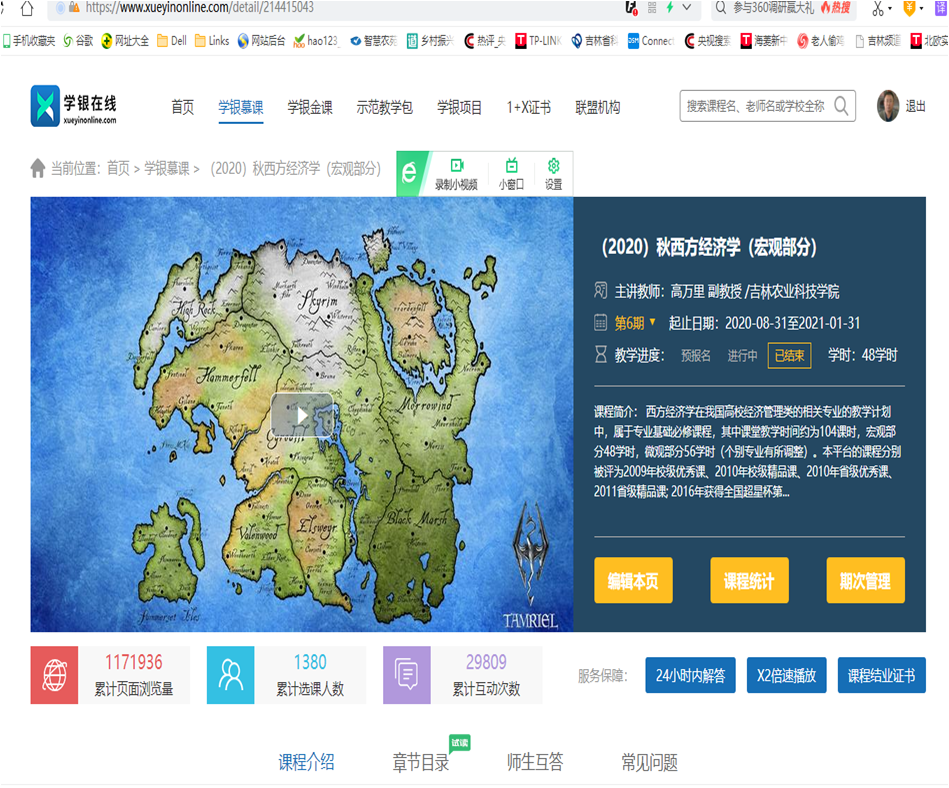Screen dimensions: 949x788
Task: Switch to the 课程介绍 tab
Action: click(x=306, y=762)
